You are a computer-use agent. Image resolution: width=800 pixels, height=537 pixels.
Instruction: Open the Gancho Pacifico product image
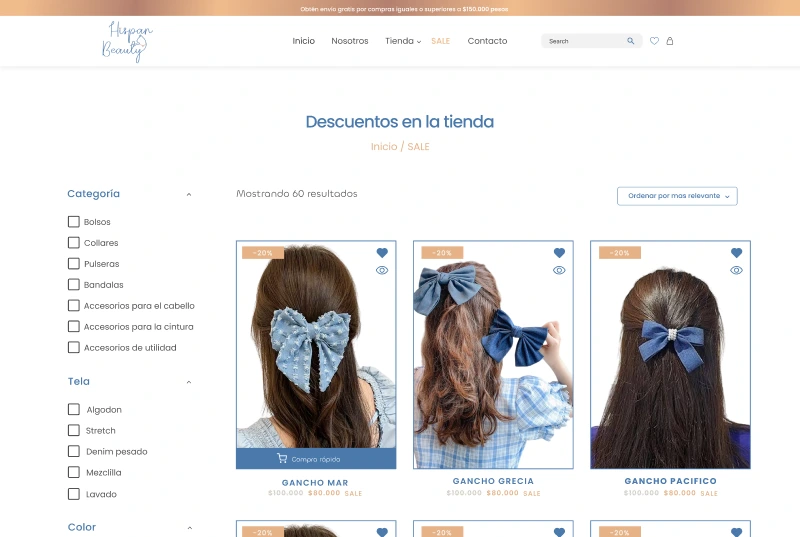(670, 354)
